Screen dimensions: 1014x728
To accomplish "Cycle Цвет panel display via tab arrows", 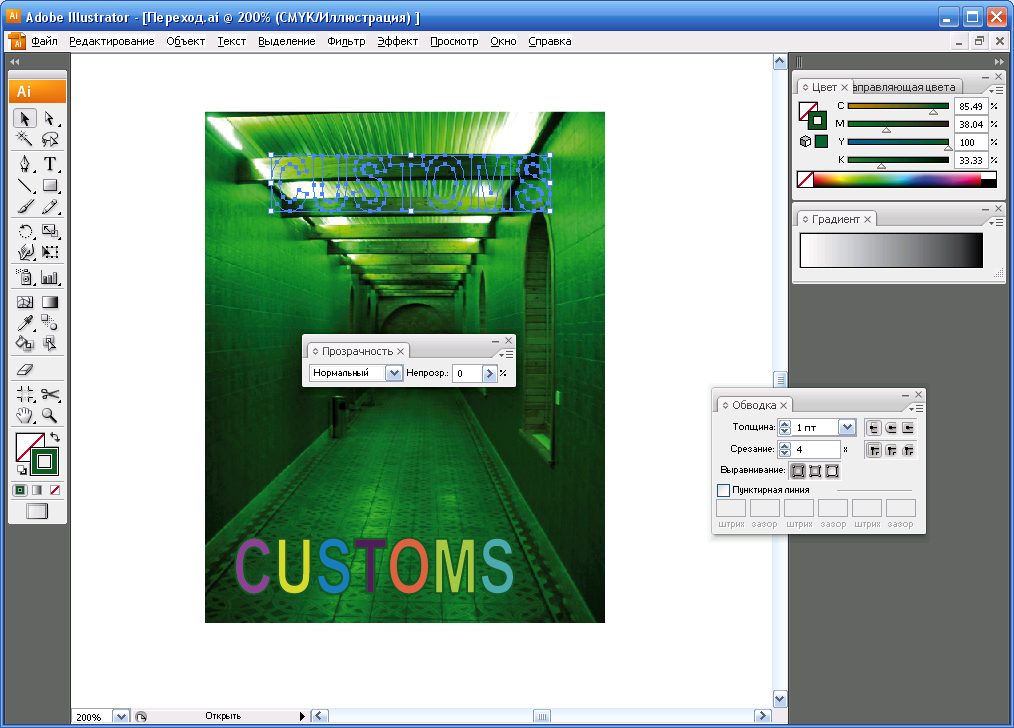I will coord(805,87).
